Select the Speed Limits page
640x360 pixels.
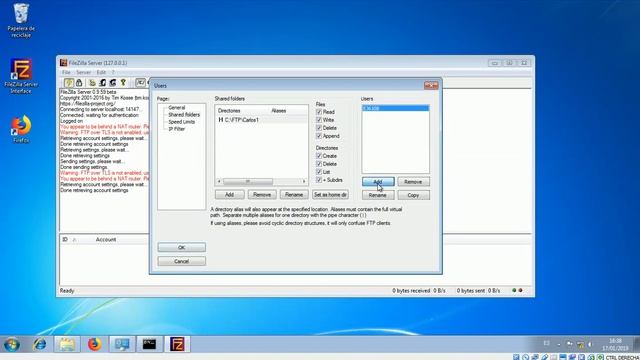tap(182, 122)
